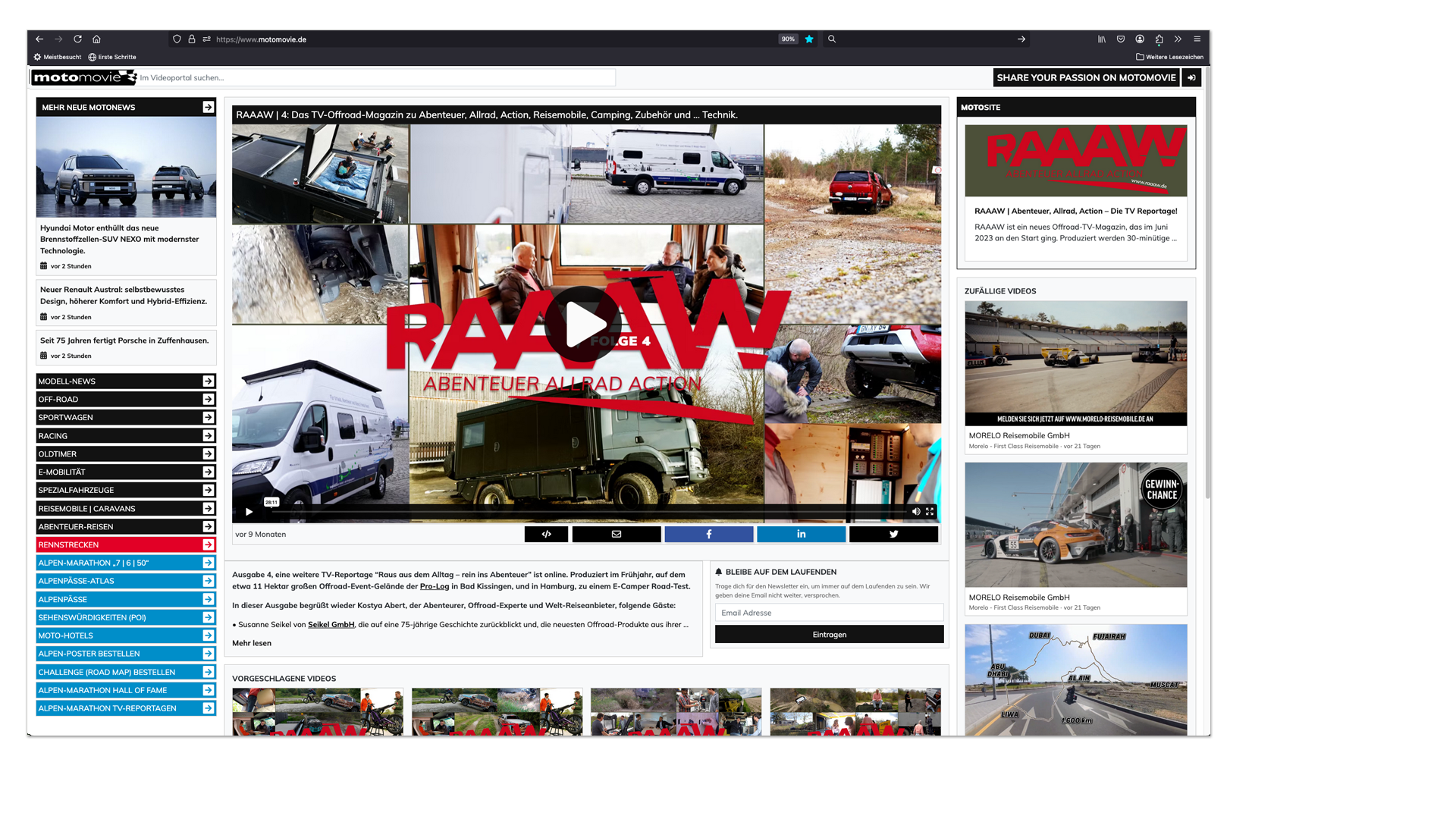Open the Gewinn-Chance MORELO video thumbnail
1456x819 pixels.
[x=1076, y=525]
